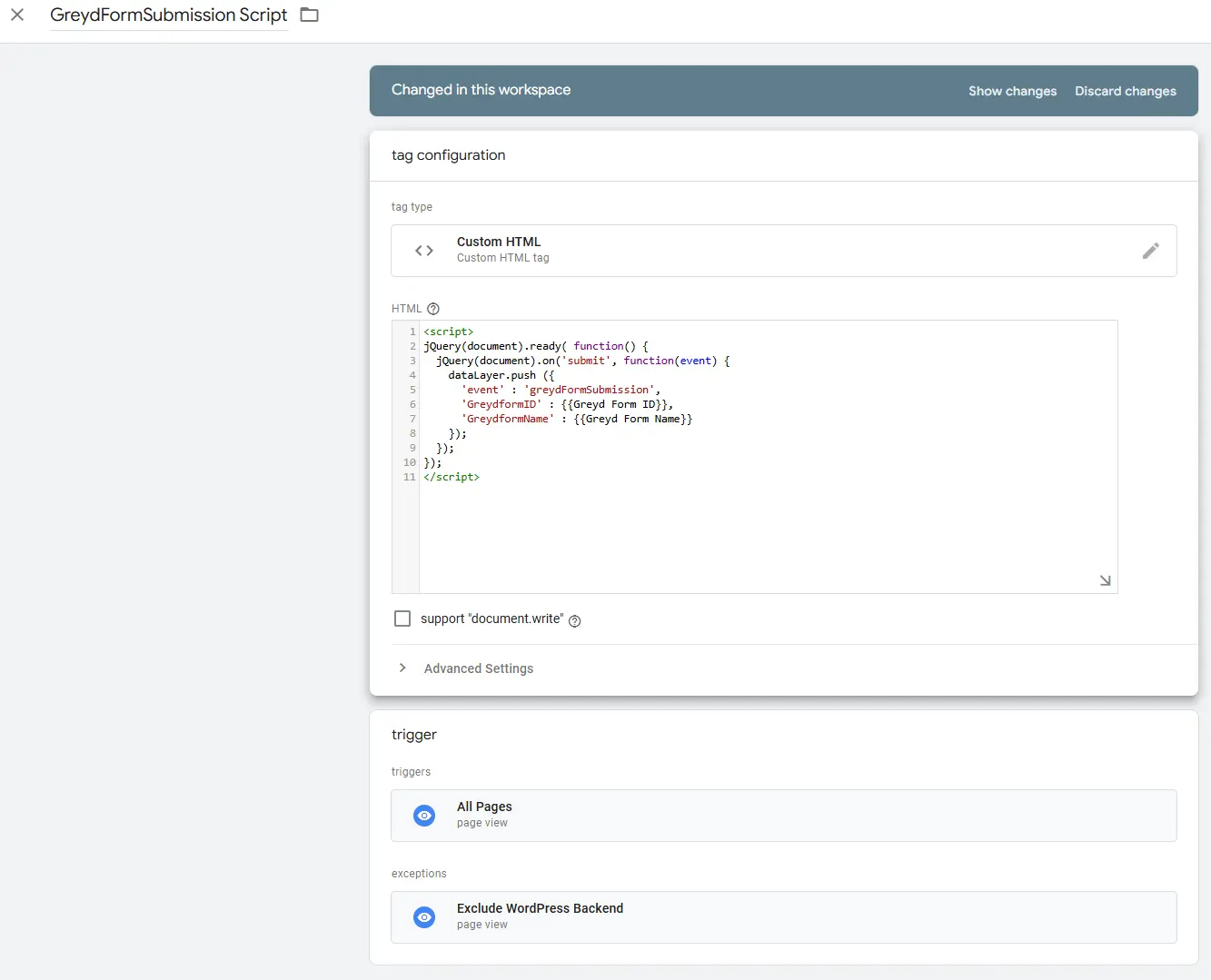This screenshot has height=980, width=1211.
Task: Click the pencil edit icon for tag type
Action: 1150,251
